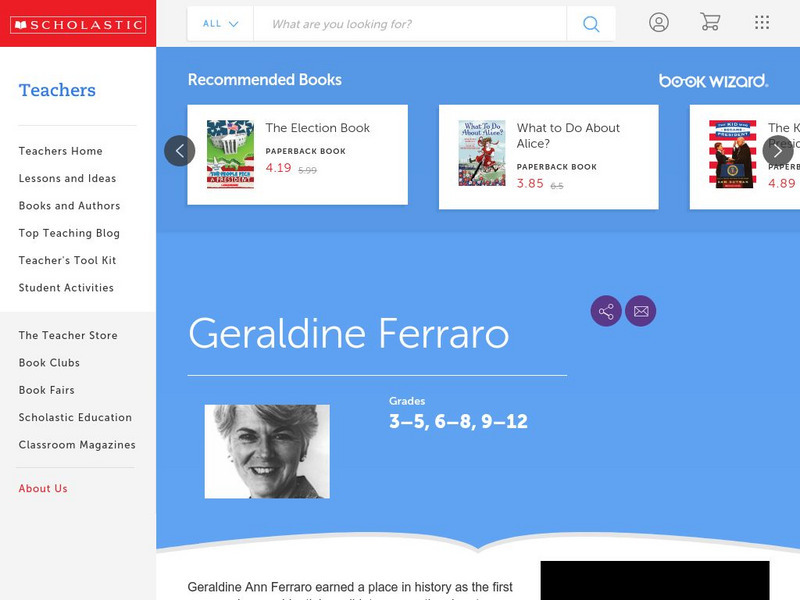Screen dimensions: 800x600
Task: Select the $3.85 price on What to Do About Alice?
Action: [530, 184]
